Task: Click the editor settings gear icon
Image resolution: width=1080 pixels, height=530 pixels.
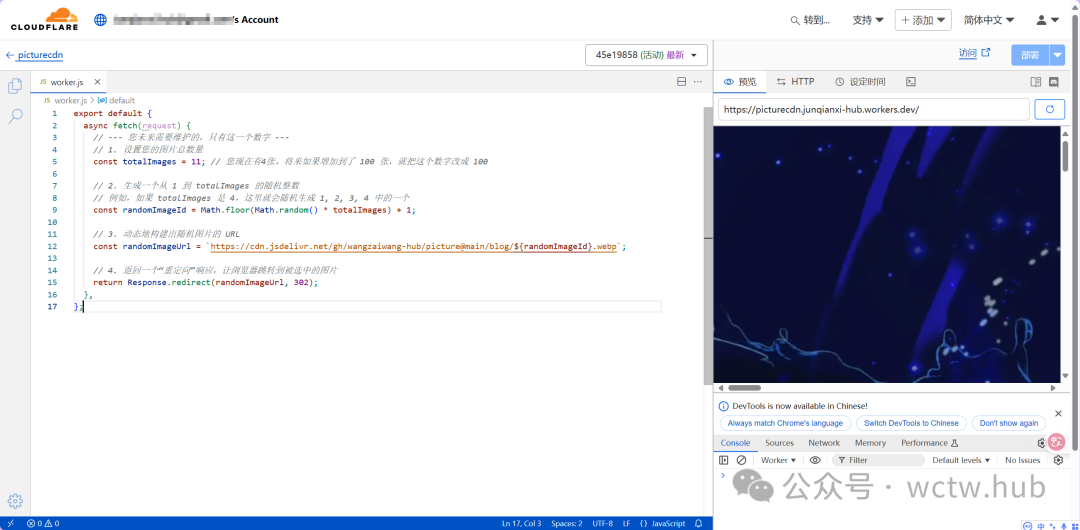Action: click(15, 501)
